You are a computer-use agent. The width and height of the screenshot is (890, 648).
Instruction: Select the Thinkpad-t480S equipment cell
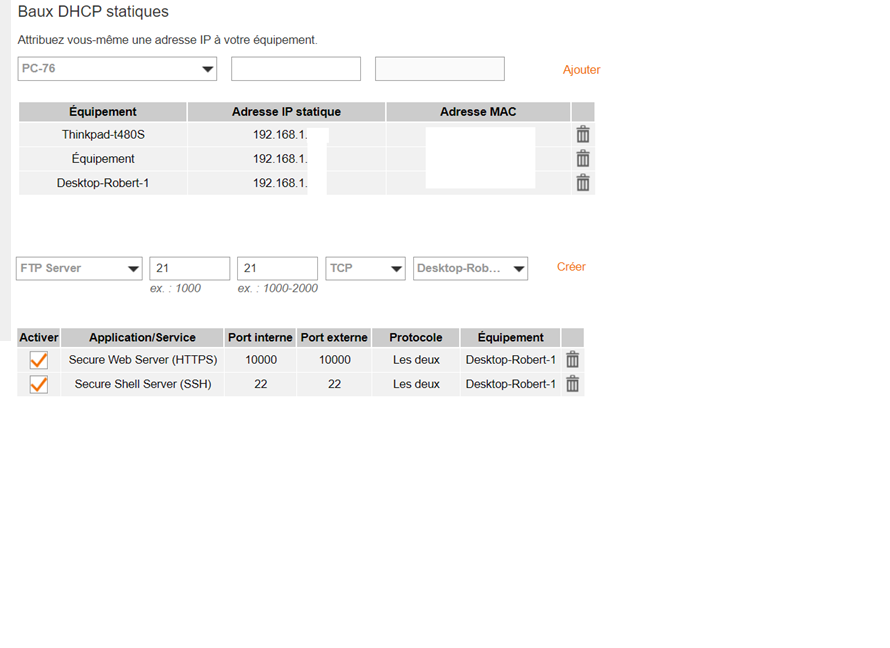(103, 135)
